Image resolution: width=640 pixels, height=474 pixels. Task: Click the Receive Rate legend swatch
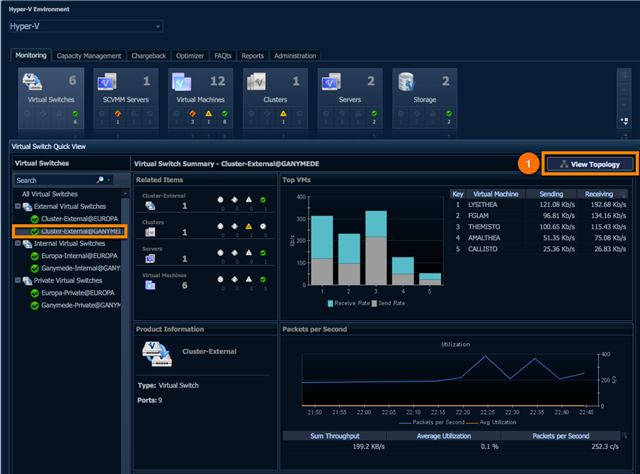tap(330, 303)
